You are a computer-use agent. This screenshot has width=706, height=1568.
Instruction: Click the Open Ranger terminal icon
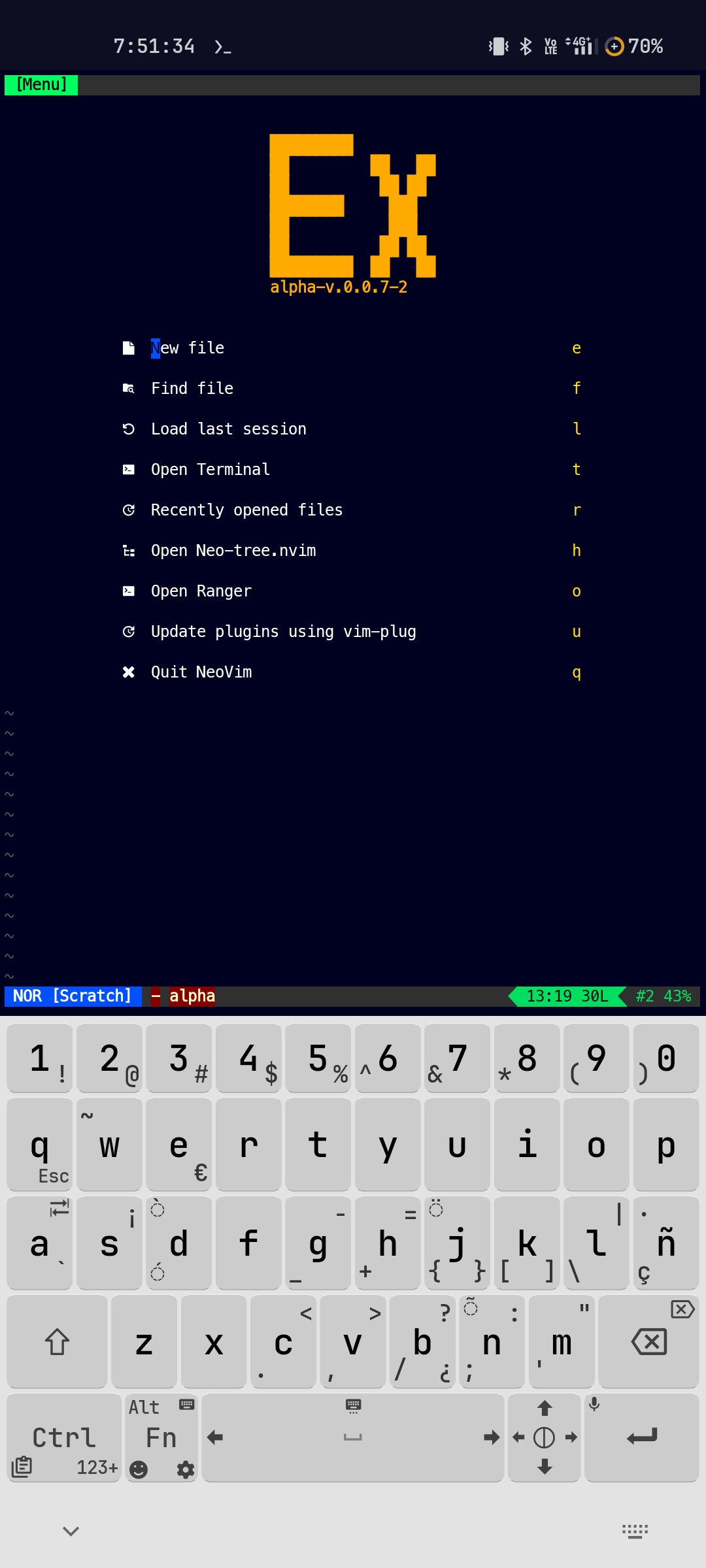129,591
